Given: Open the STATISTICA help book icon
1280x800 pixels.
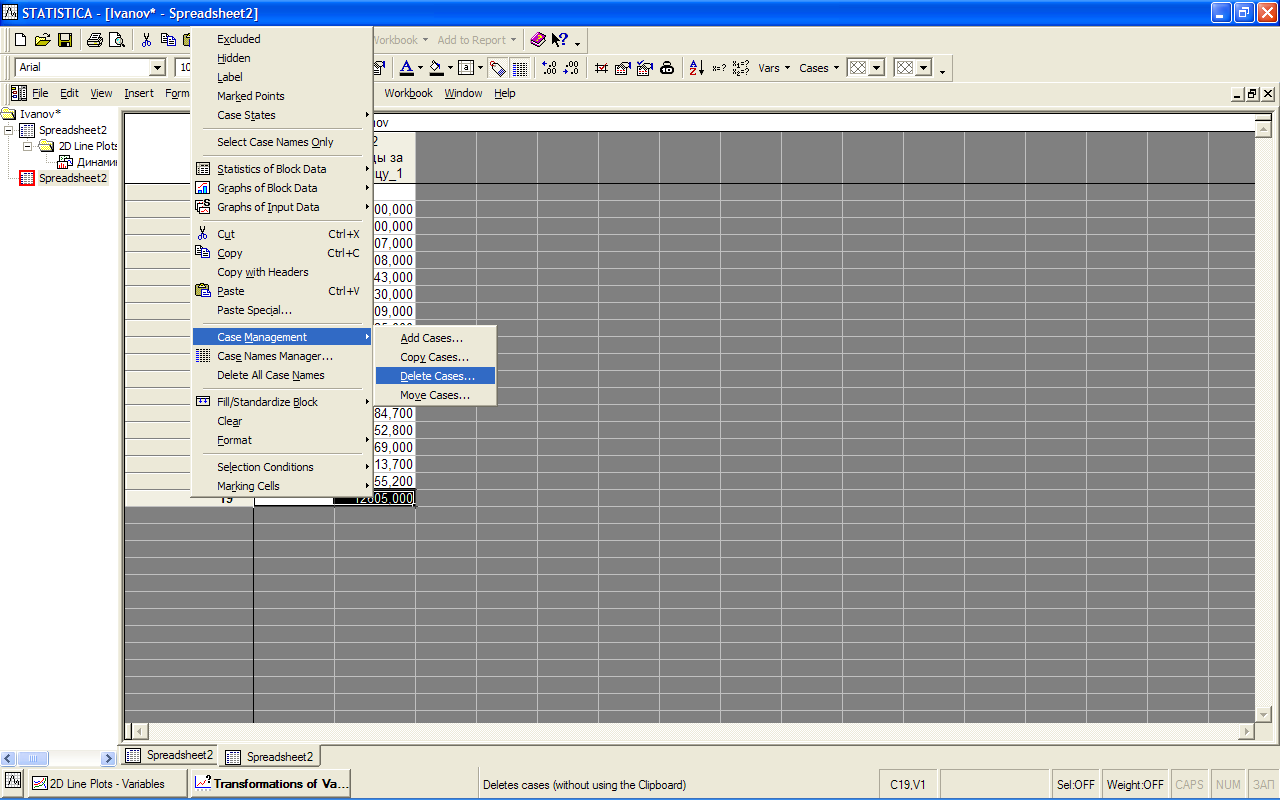Looking at the screenshot, I should coord(538,40).
